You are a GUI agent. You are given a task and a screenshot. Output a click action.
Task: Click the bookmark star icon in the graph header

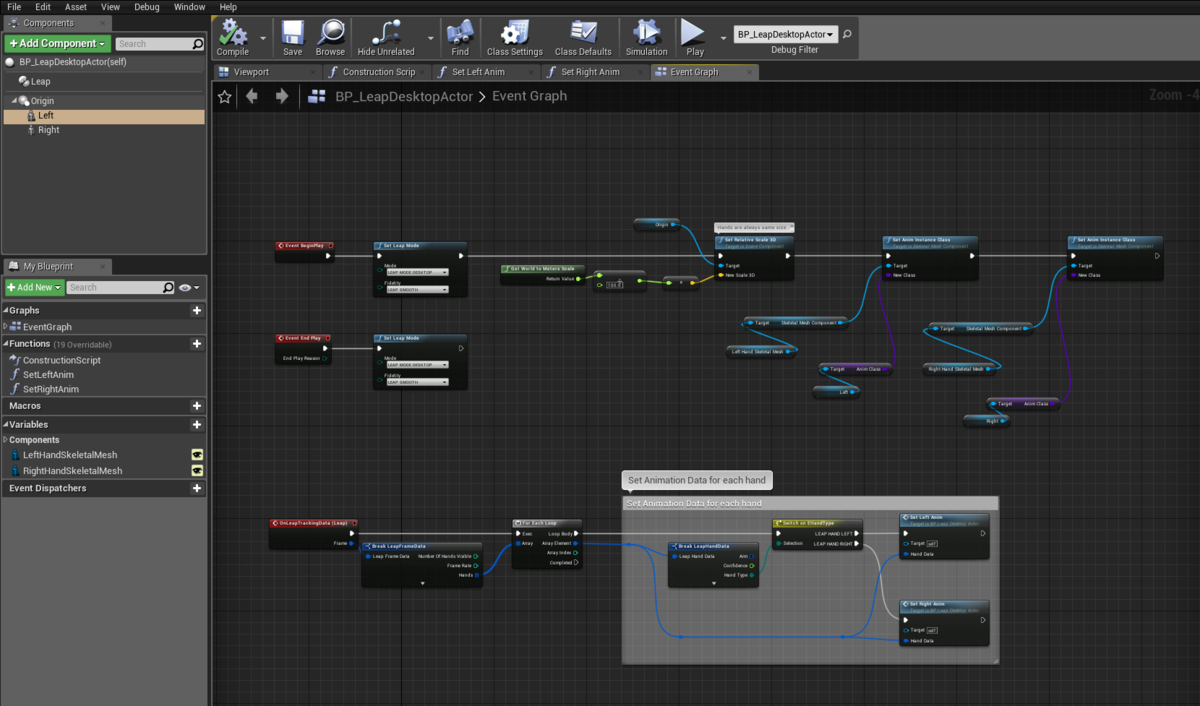pyautogui.click(x=225, y=96)
